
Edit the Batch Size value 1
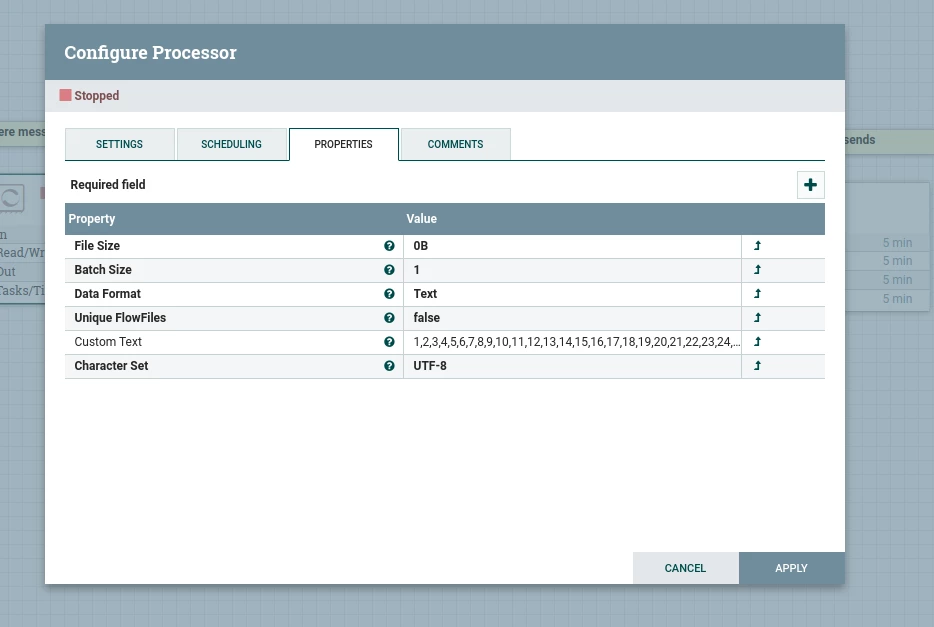tap(572, 270)
